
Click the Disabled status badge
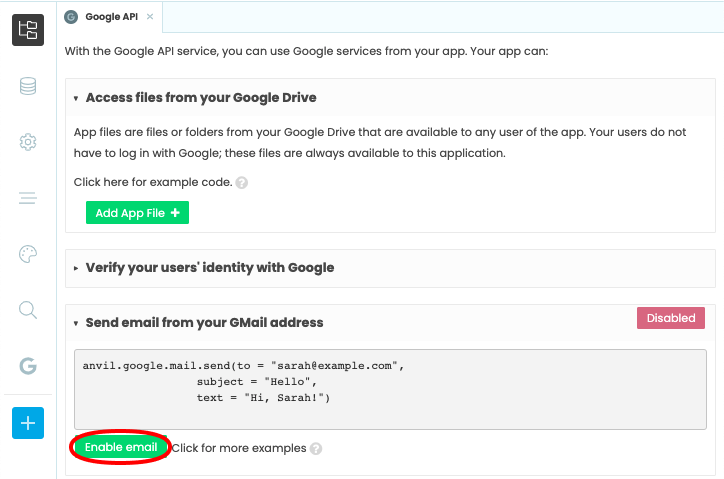(670, 318)
